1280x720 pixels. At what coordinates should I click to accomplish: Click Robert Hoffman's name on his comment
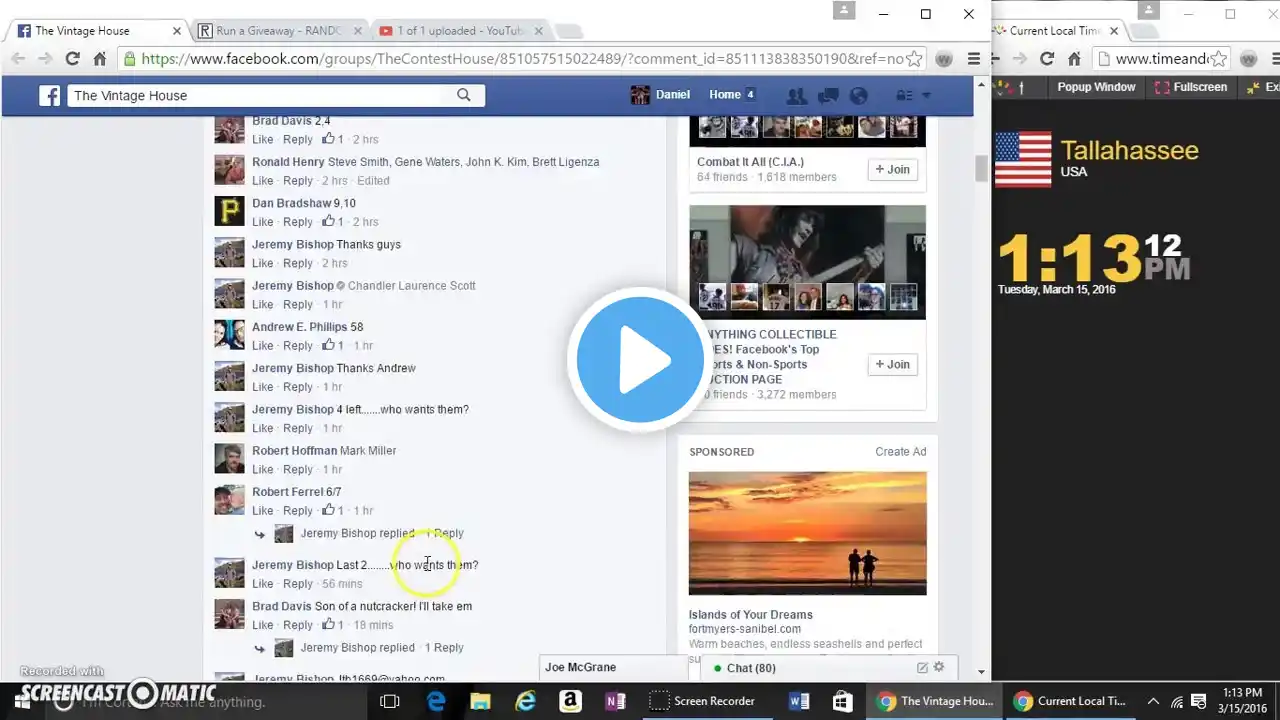pos(294,451)
